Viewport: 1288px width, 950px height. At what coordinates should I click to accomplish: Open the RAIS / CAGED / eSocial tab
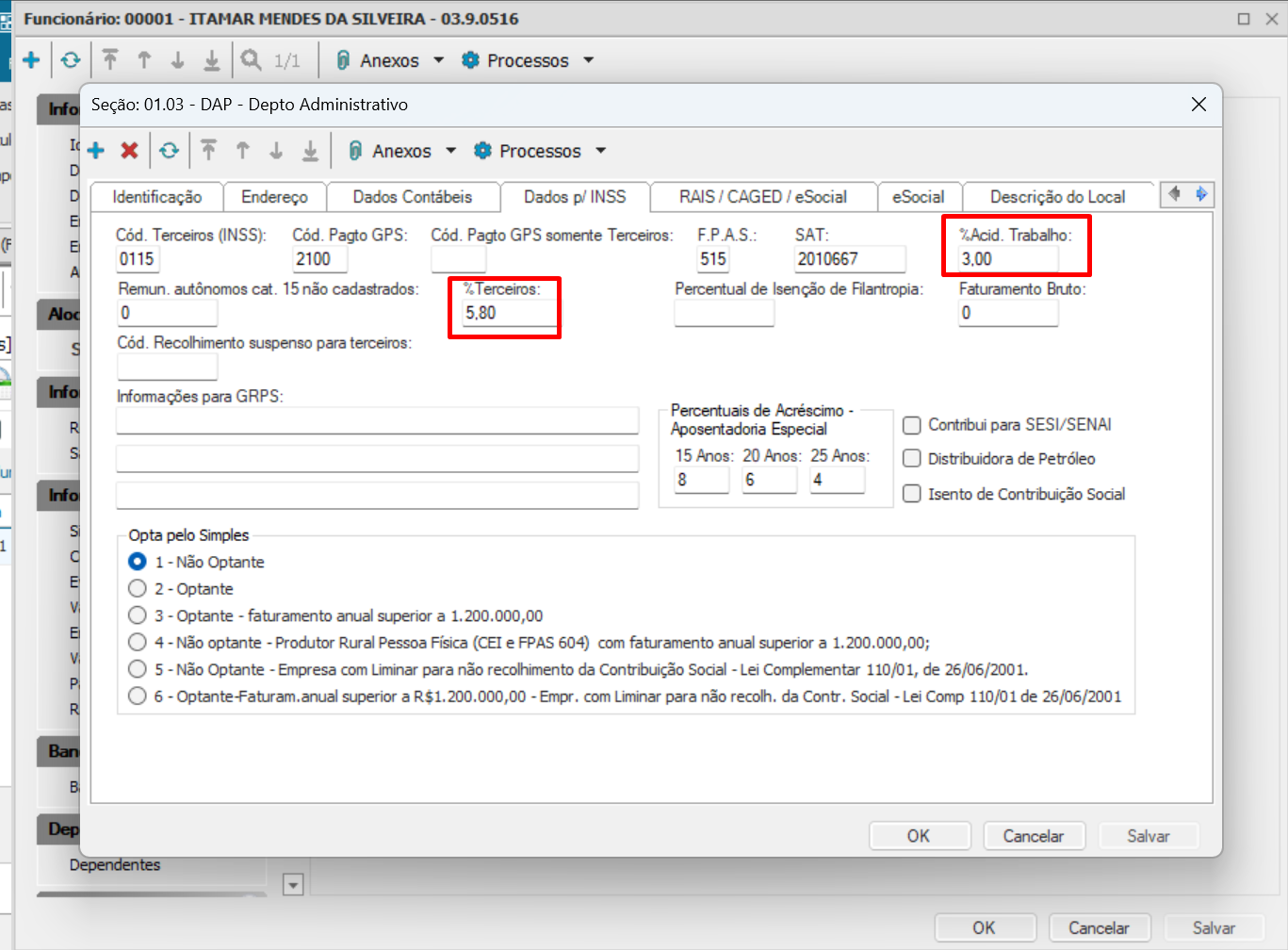coord(762,197)
